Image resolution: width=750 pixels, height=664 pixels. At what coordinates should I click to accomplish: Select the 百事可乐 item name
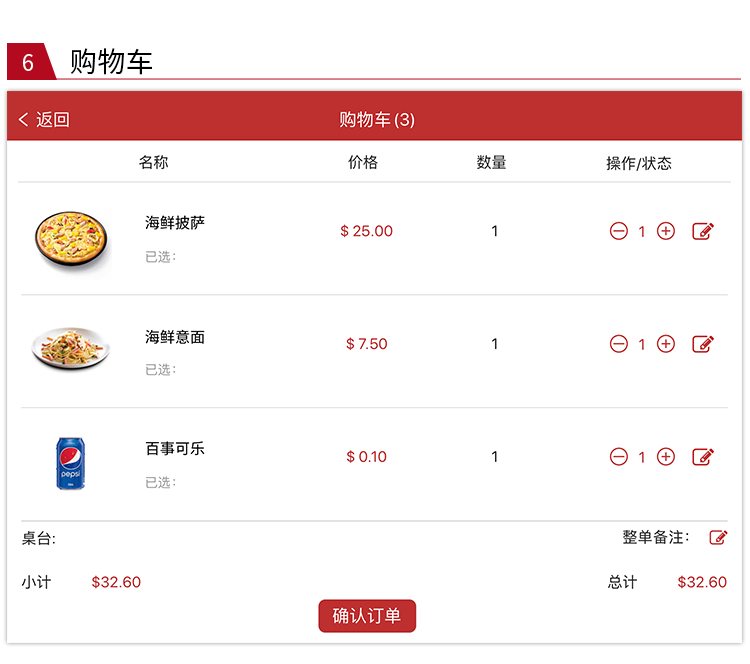pos(175,448)
